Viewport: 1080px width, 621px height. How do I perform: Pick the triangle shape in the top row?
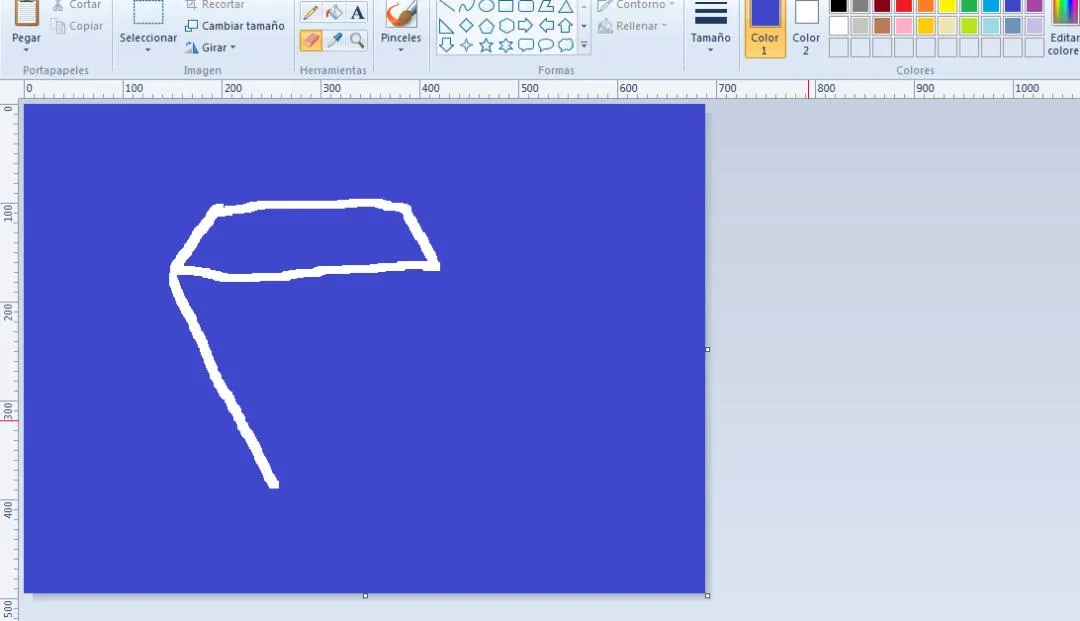point(565,6)
